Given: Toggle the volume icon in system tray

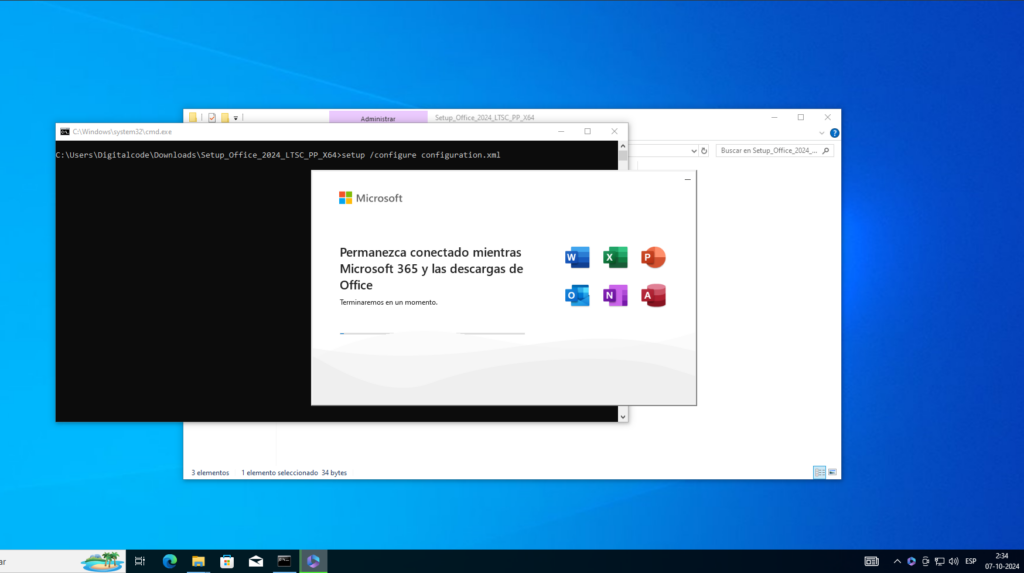Looking at the screenshot, I should pyautogui.click(x=953, y=561).
